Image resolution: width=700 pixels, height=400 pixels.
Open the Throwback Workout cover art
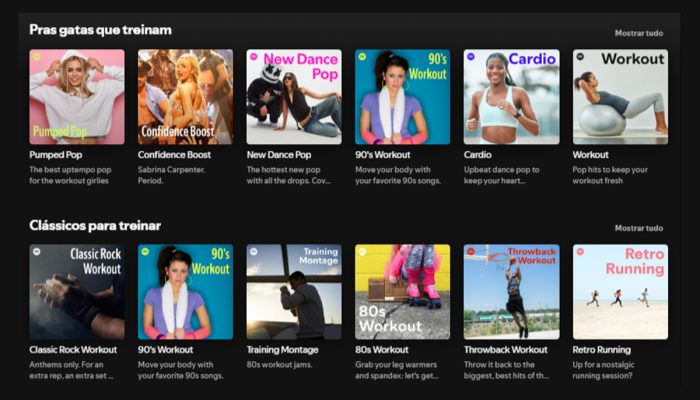click(512, 292)
